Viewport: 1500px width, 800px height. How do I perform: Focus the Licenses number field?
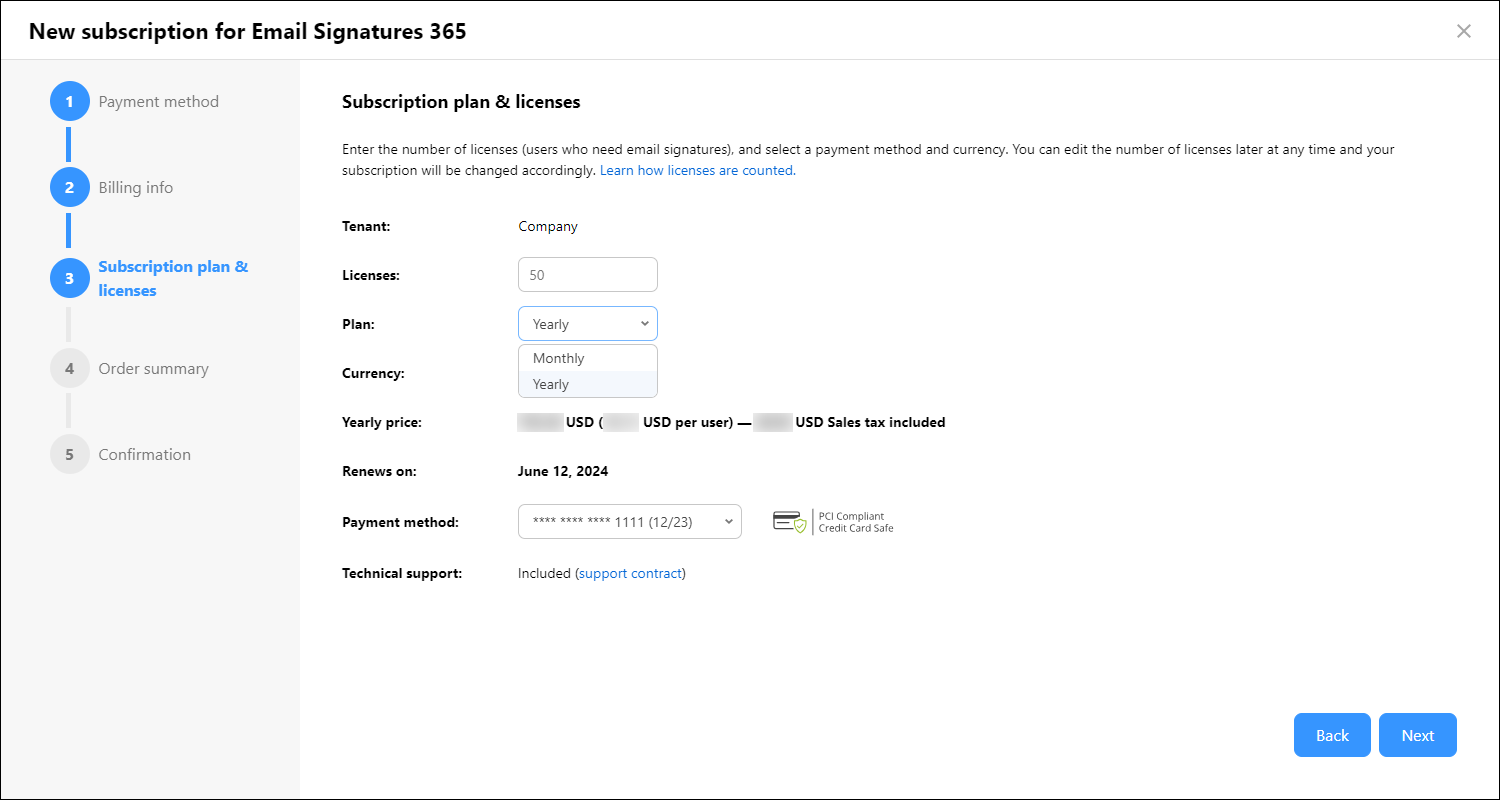pyautogui.click(x=588, y=275)
